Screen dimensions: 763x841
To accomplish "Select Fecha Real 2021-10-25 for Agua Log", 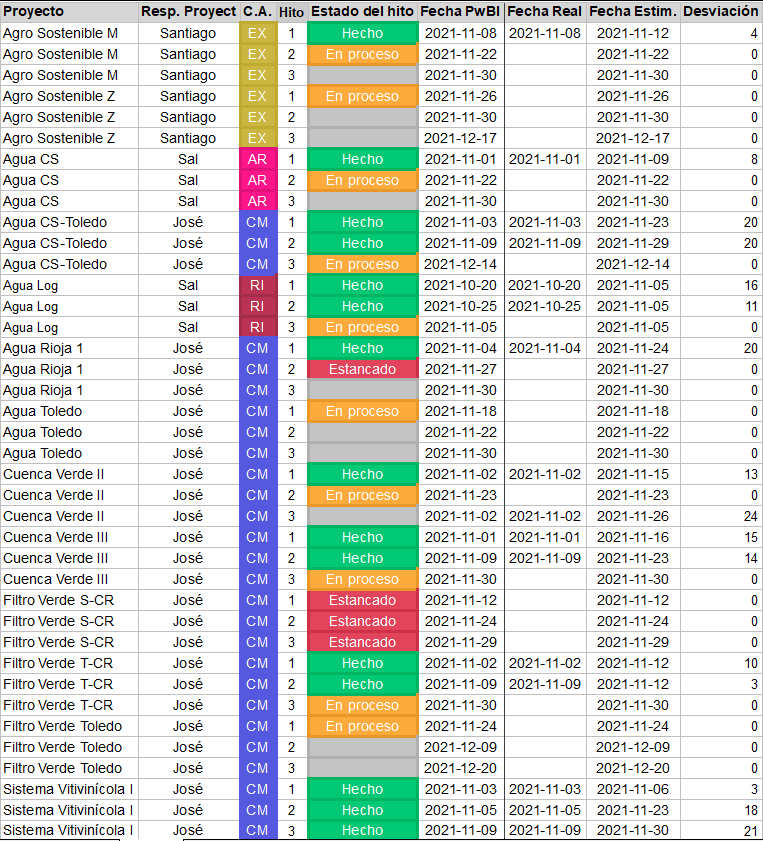I will (x=544, y=306).
